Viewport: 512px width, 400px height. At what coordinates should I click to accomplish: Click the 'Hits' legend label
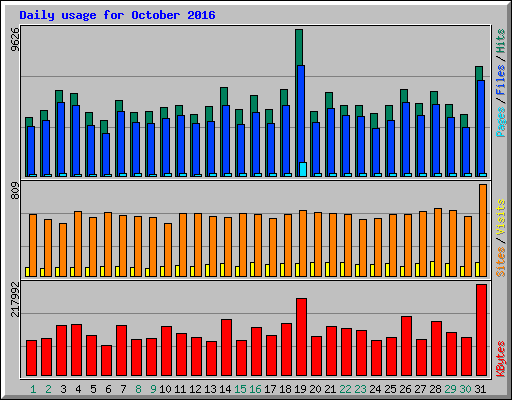501,41
